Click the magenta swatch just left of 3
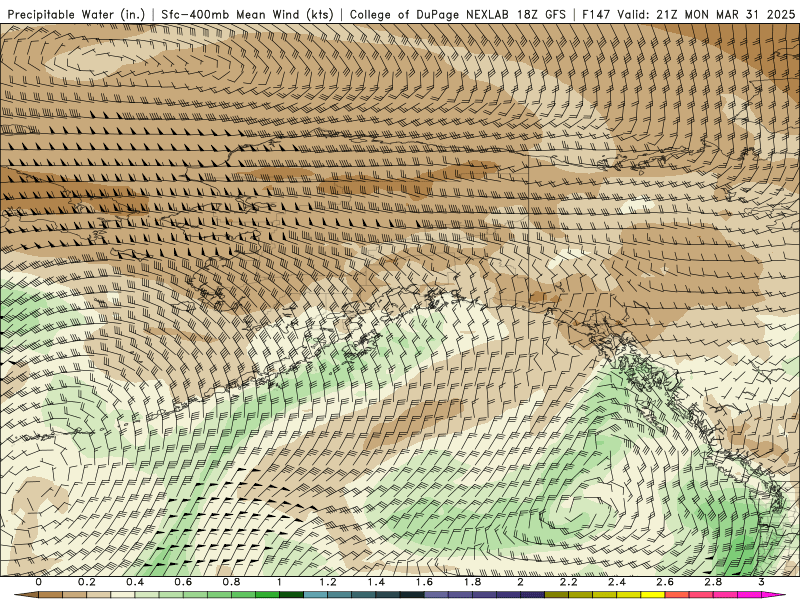The width and height of the screenshot is (800, 600). 749,594
